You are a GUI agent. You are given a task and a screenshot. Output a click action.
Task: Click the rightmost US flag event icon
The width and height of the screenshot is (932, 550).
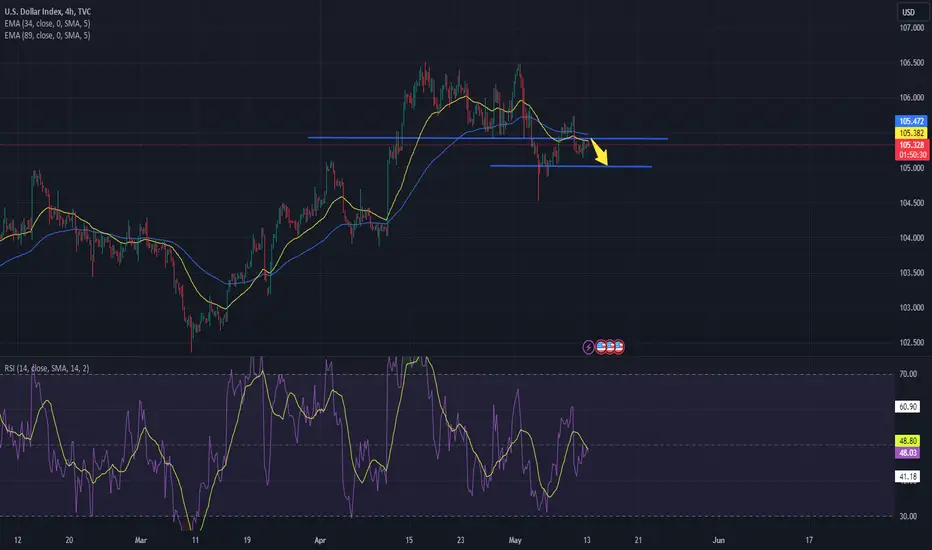619,347
